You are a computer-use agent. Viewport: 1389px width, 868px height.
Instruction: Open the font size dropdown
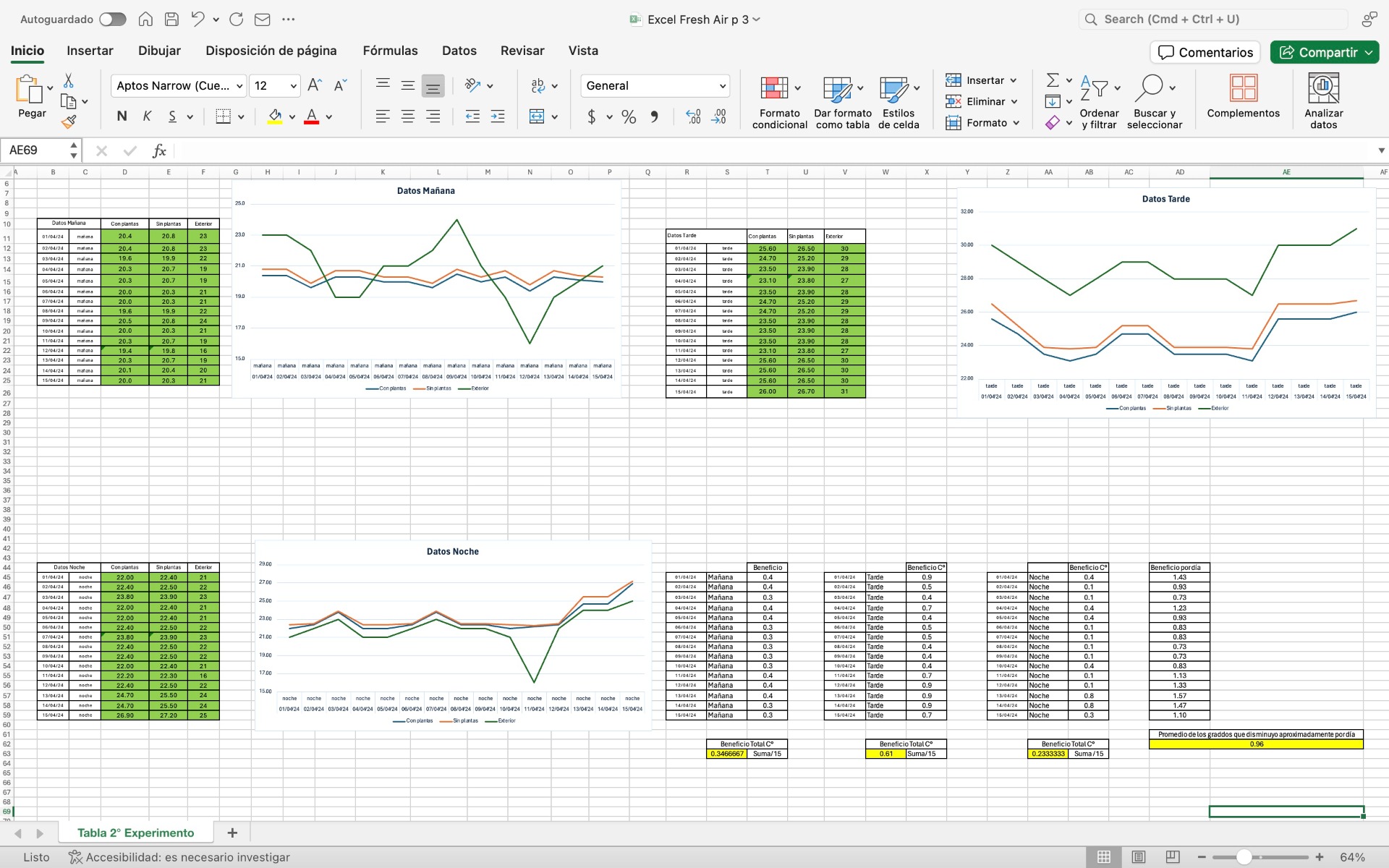[293, 86]
